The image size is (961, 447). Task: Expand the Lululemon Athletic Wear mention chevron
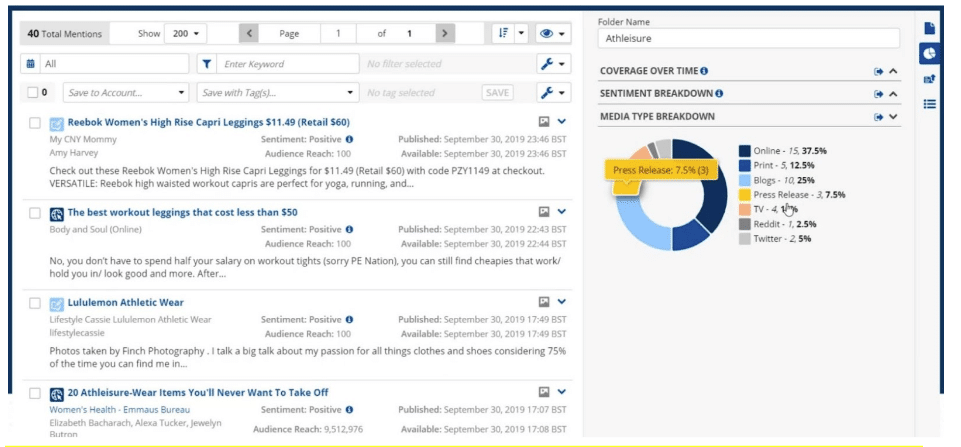[x=562, y=301]
